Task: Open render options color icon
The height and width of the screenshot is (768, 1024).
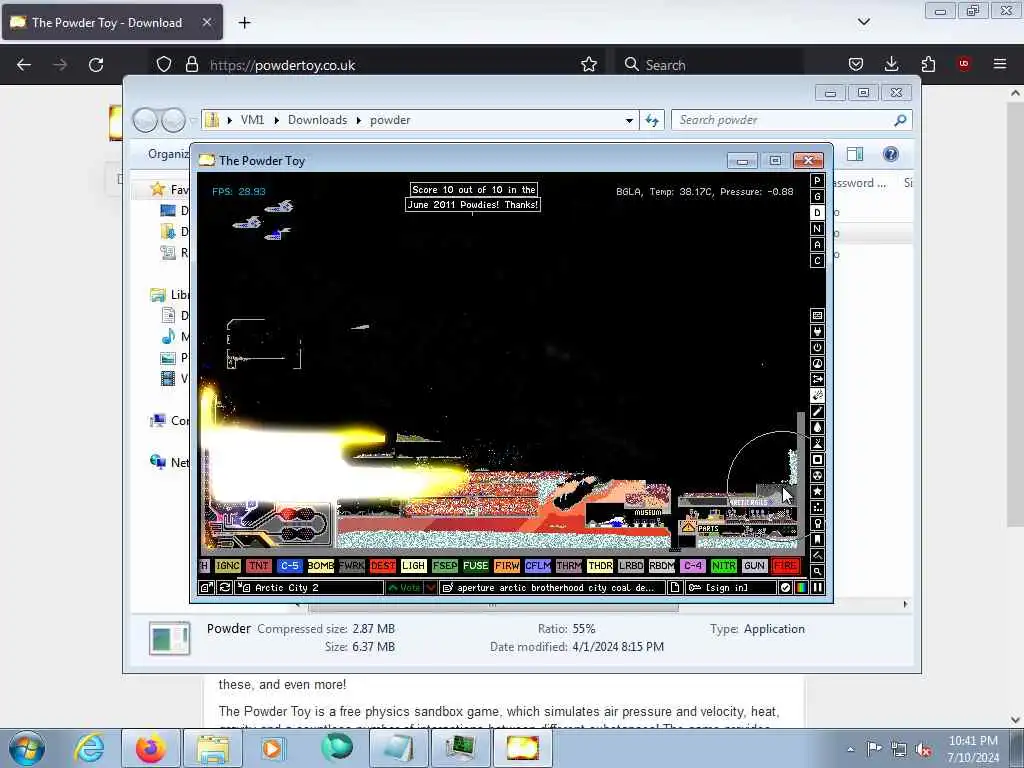Action: (x=801, y=588)
